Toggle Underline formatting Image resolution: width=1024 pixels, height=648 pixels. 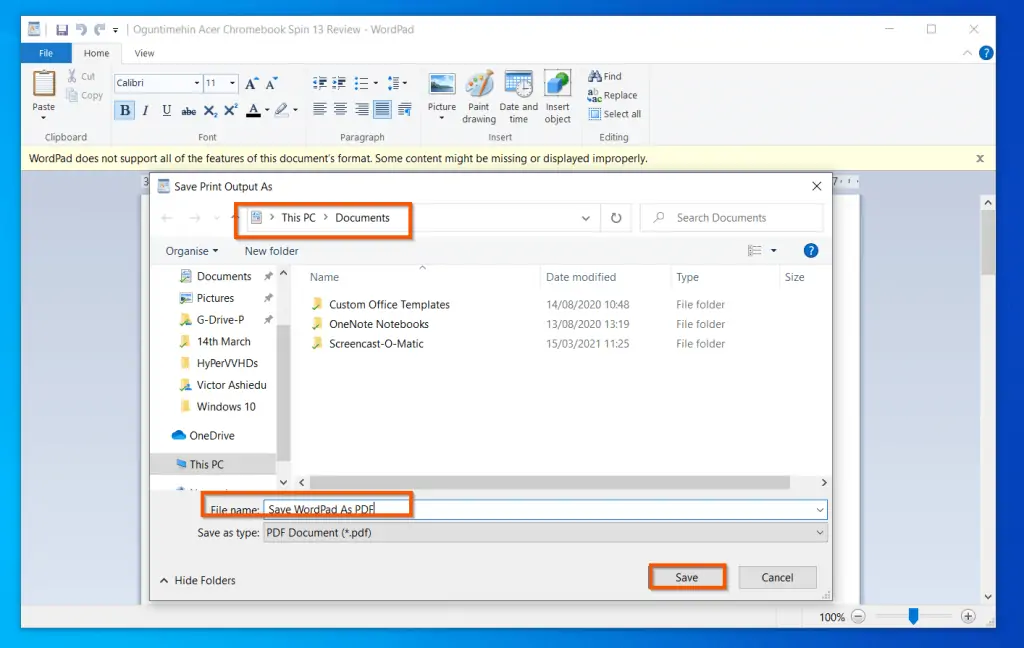(x=166, y=111)
